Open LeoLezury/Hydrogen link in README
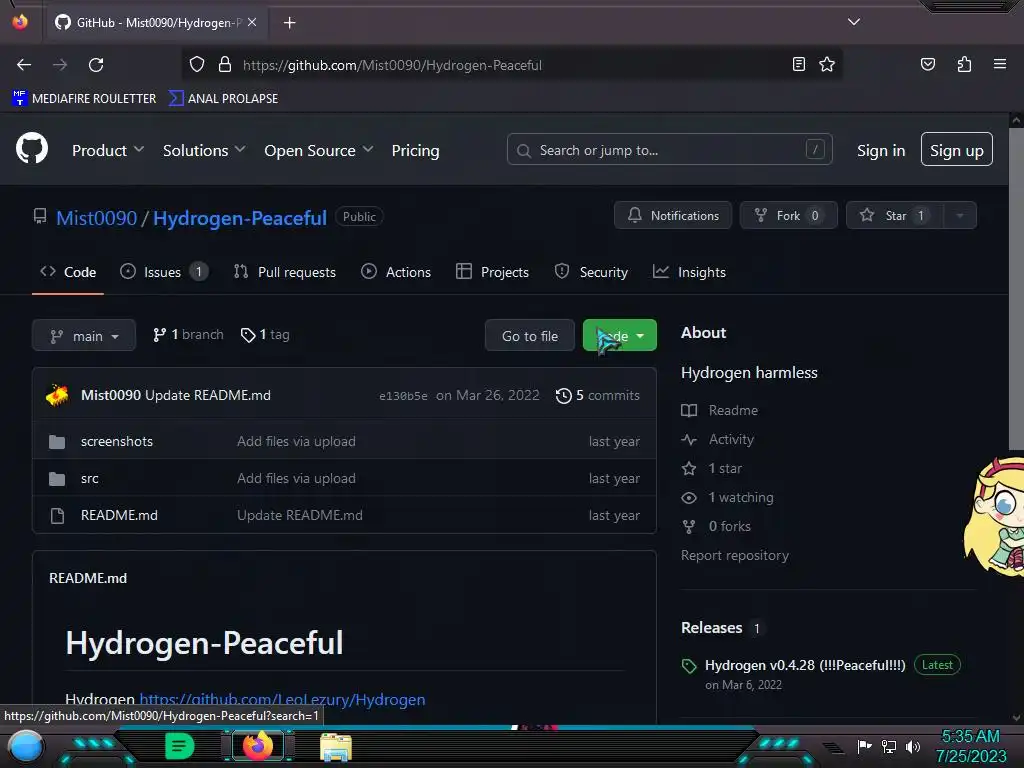The width and height of the screenshot is (1024, 768). click(x=282, y=699)
